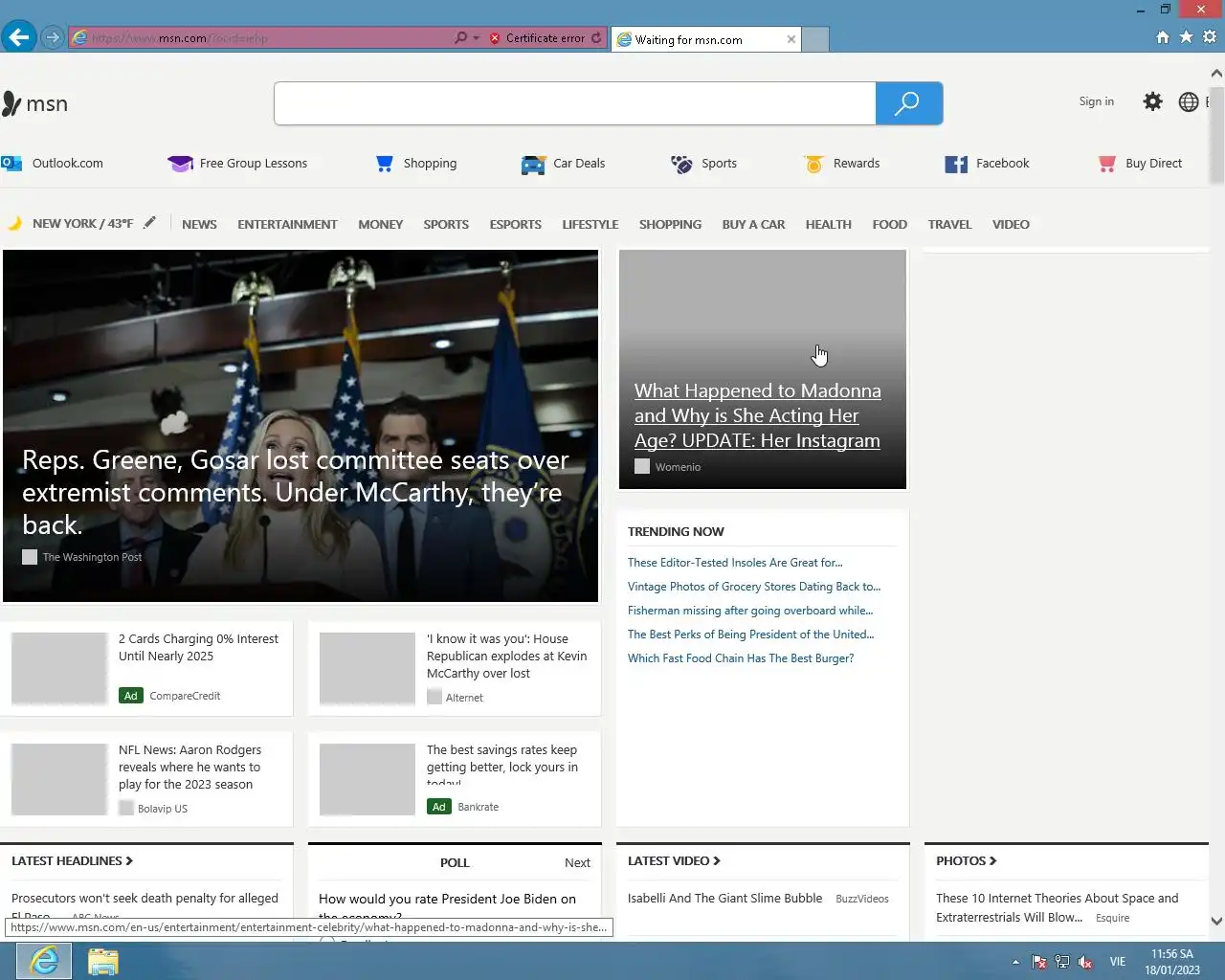Open the SHOPPING navigation item
This screenshot has width=1225, height=980.
tap(670, 225)
